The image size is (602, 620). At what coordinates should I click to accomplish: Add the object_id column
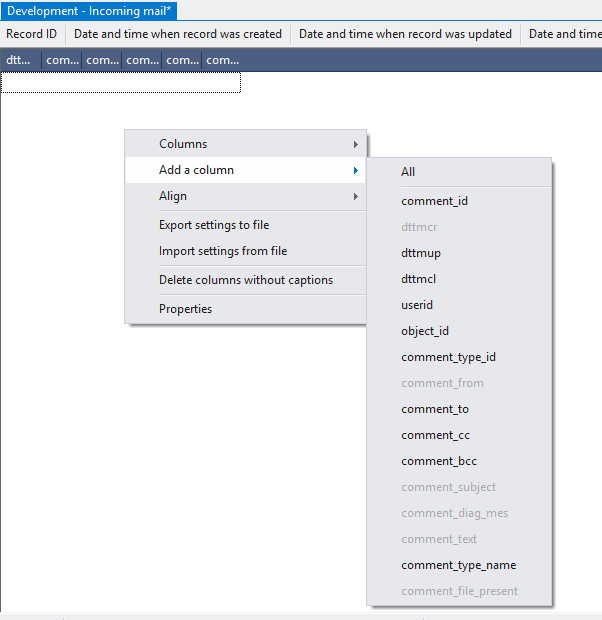click(425, 331)
